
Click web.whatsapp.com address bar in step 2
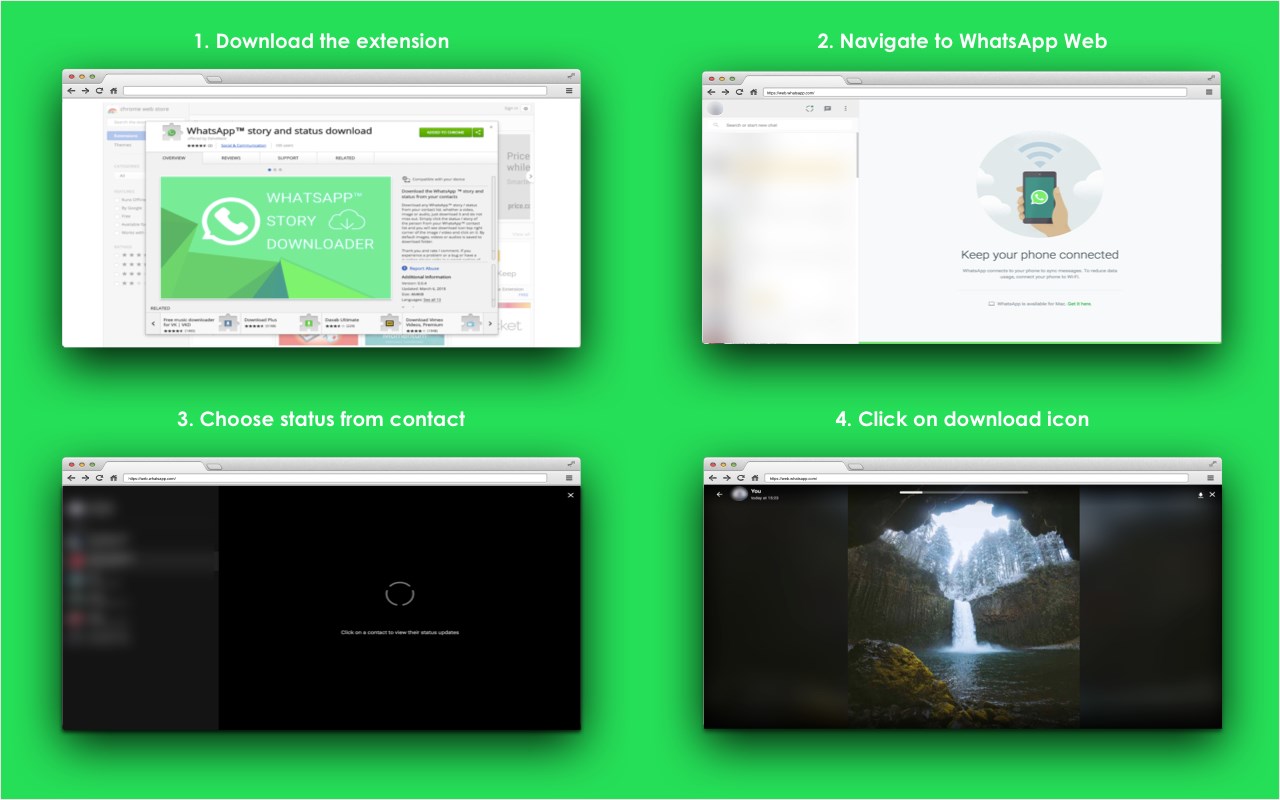[974, 92]
